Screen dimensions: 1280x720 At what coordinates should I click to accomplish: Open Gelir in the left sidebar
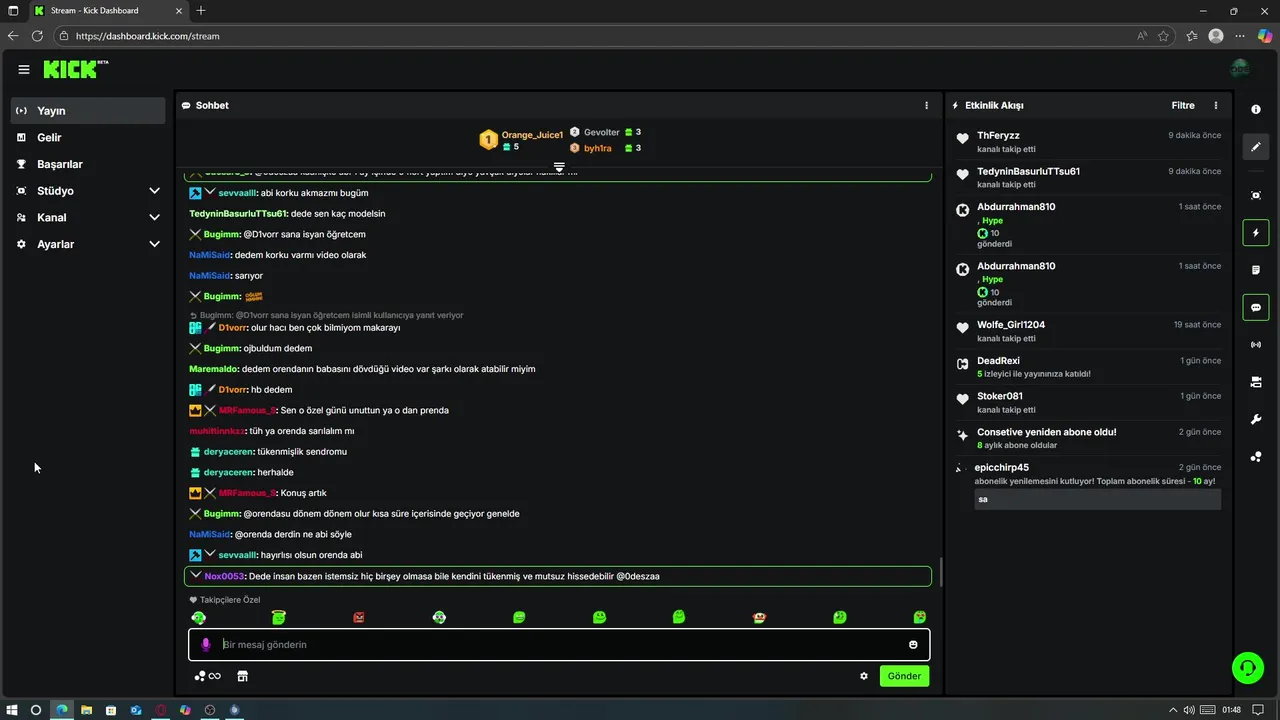(89, 137)
